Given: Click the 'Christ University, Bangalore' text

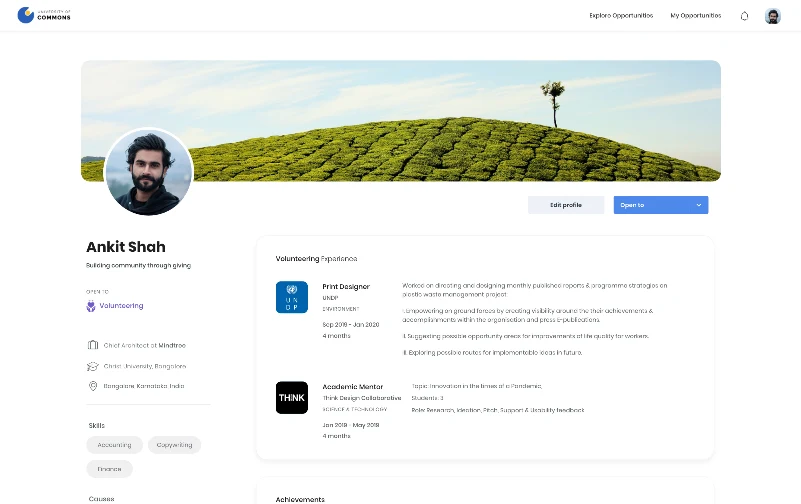Looking at the screenshot, I should [145, 366].
